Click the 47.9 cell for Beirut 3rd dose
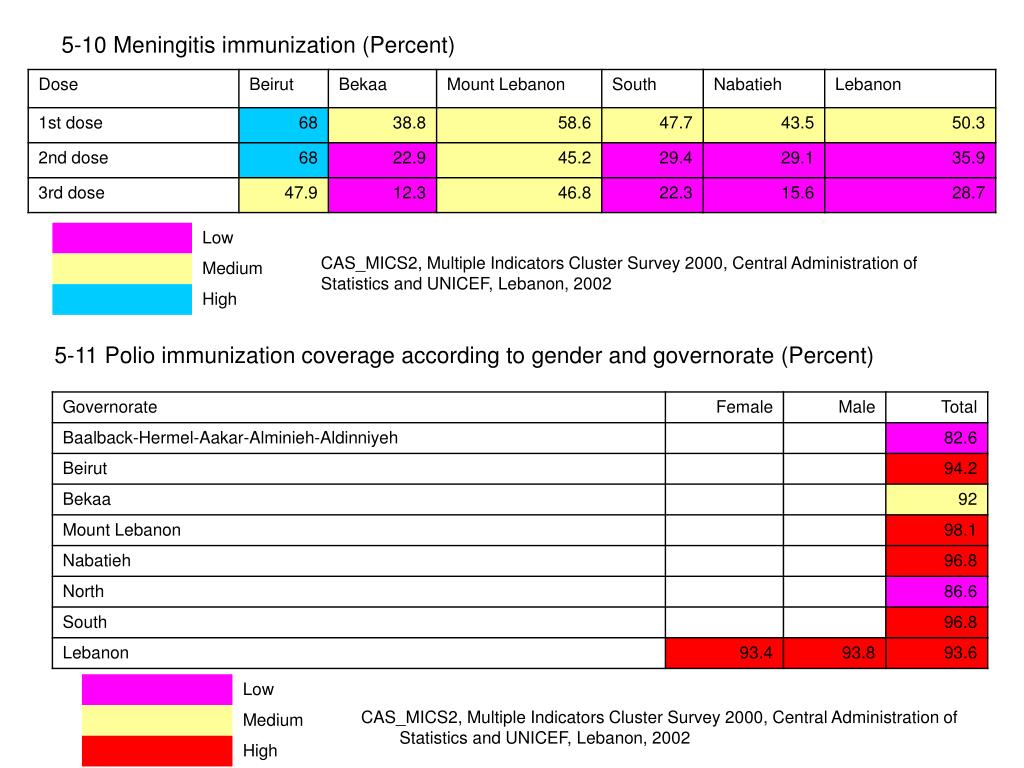 (283, 195)
